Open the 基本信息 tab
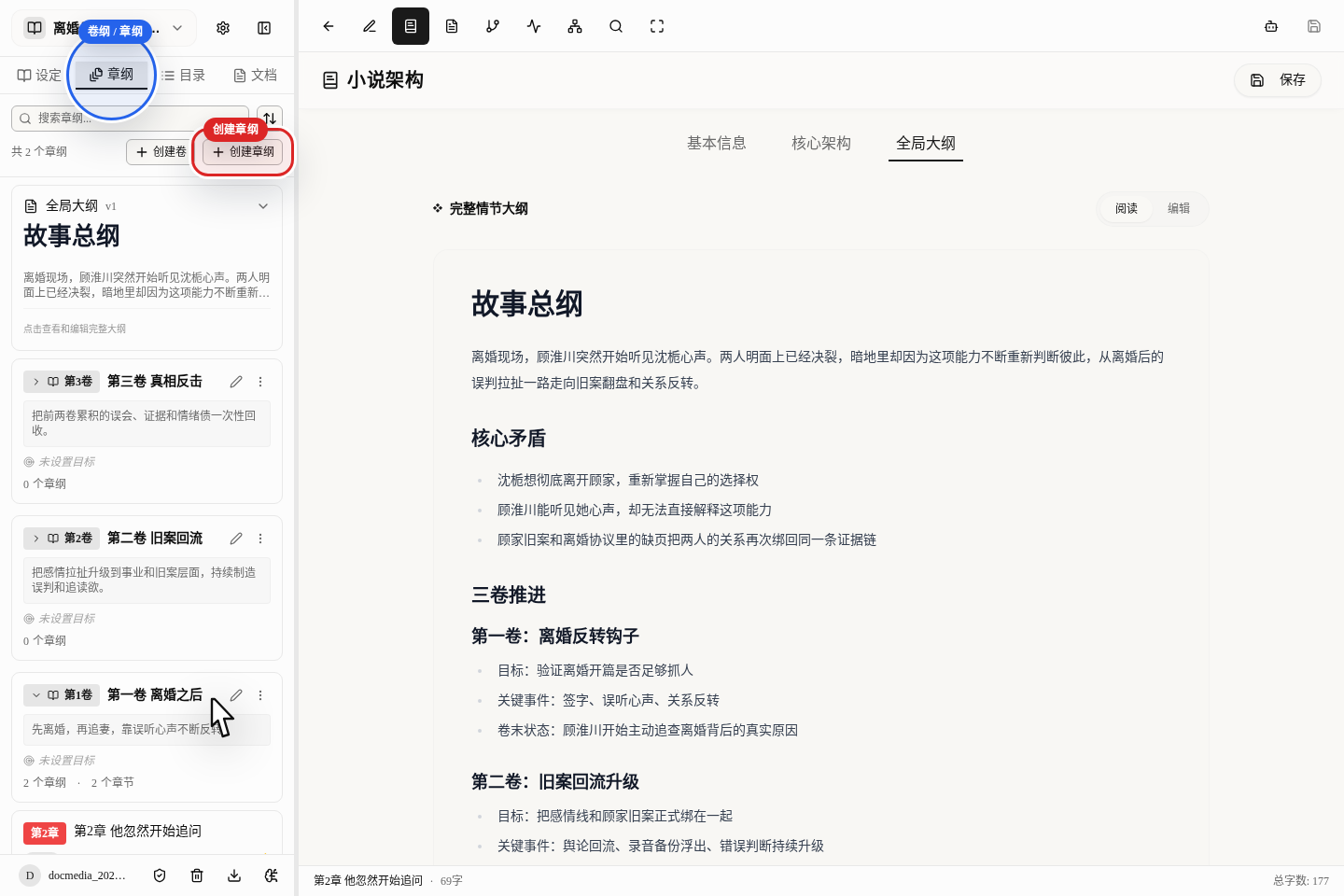The width and height of the screenshot is (1344, 896). click(x=717, y=143)
